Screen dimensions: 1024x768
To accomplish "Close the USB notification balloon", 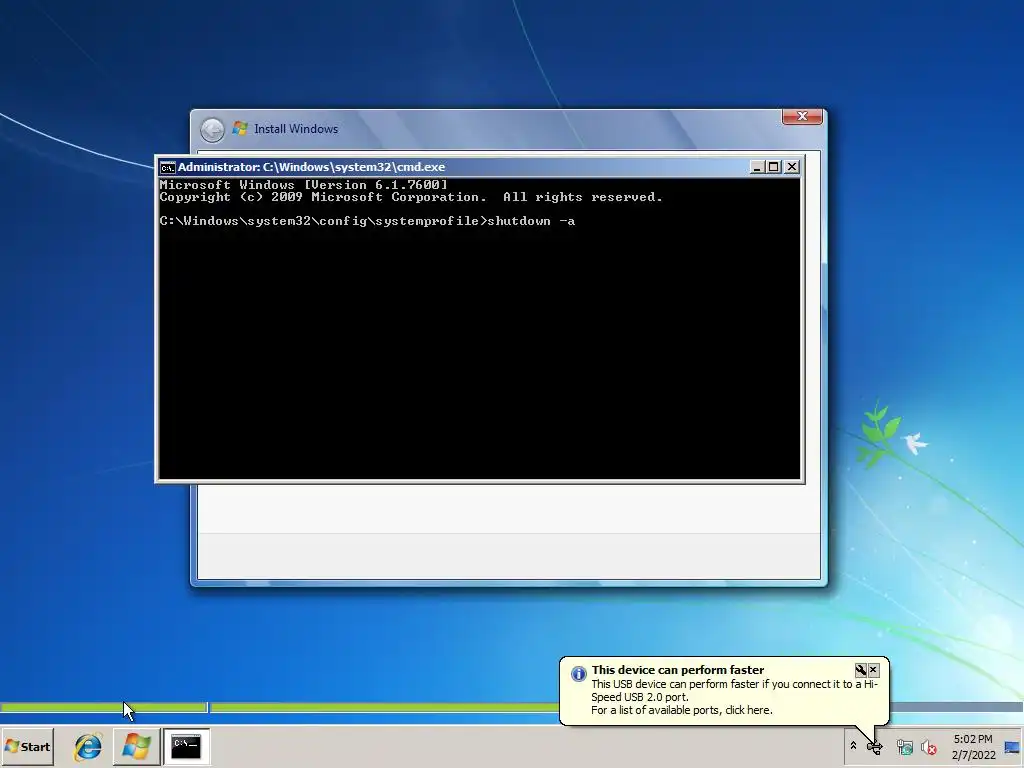I will (x=873, y=669).
